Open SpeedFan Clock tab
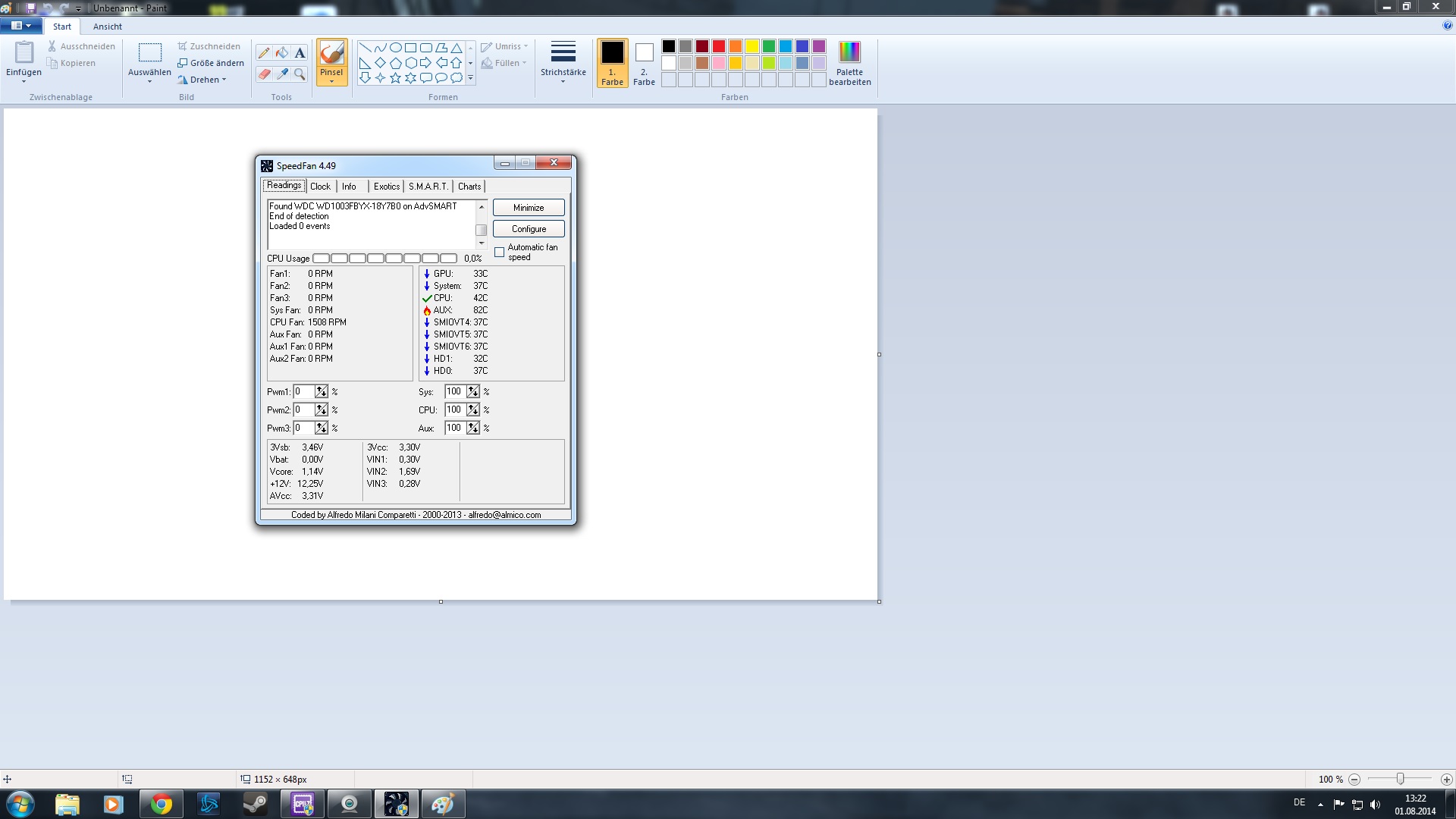1456x819 pixels. tap(320, 187)
